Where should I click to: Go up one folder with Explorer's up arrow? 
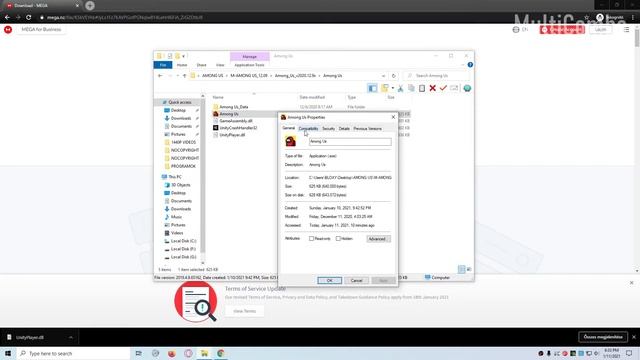coord(184,76)
